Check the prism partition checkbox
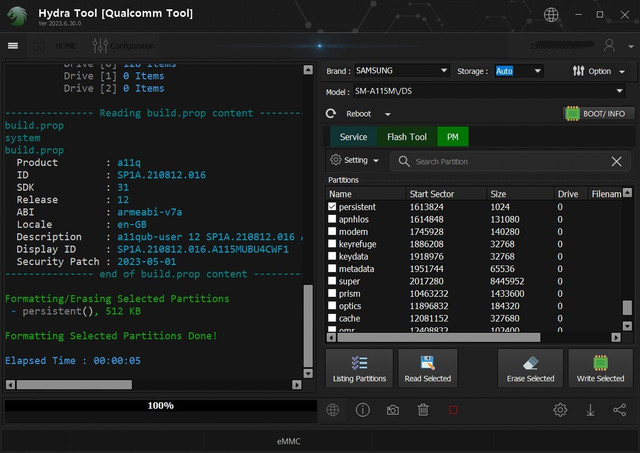Viewport: 640px width, 453px height. [332, 293]
